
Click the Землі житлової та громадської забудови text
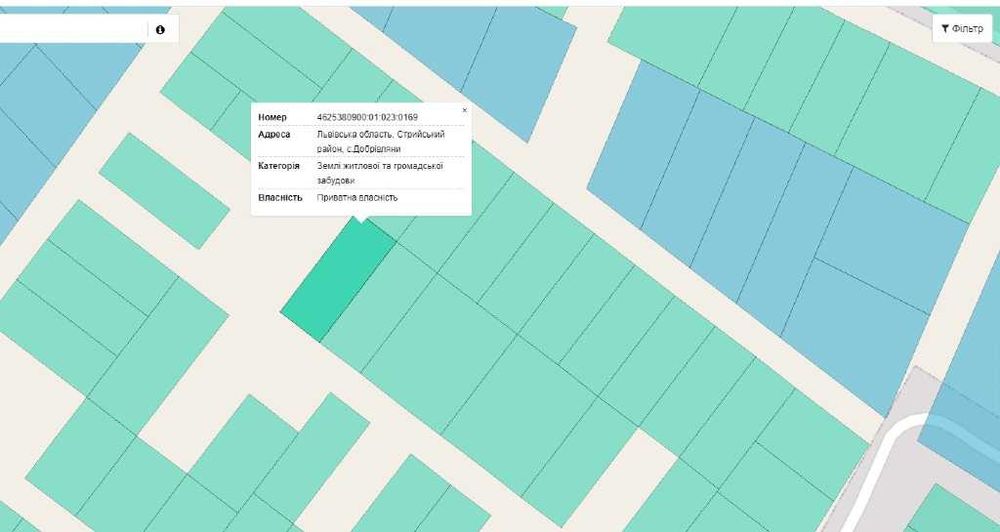click(x=380, y=173)
